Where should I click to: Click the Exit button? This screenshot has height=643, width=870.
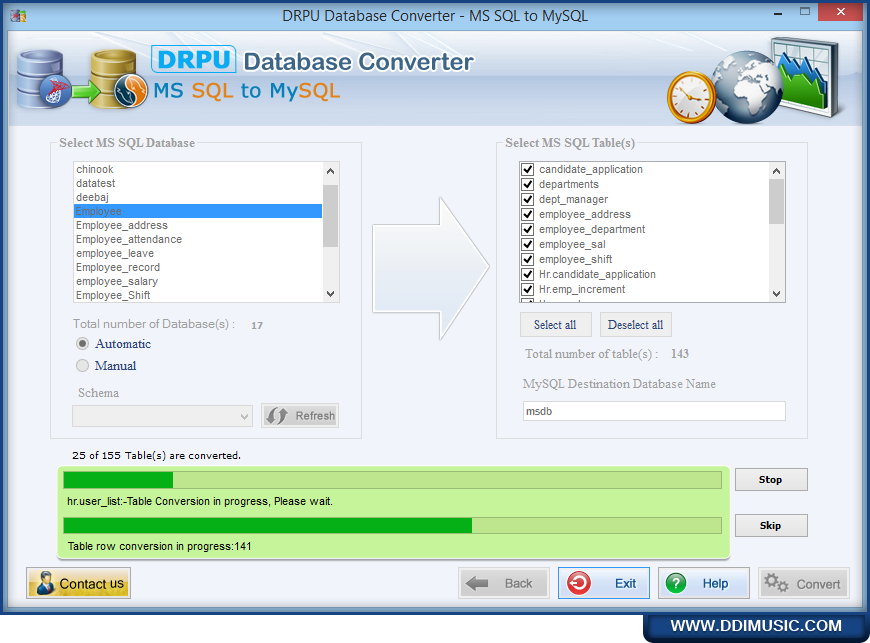(x=604, y=583)
